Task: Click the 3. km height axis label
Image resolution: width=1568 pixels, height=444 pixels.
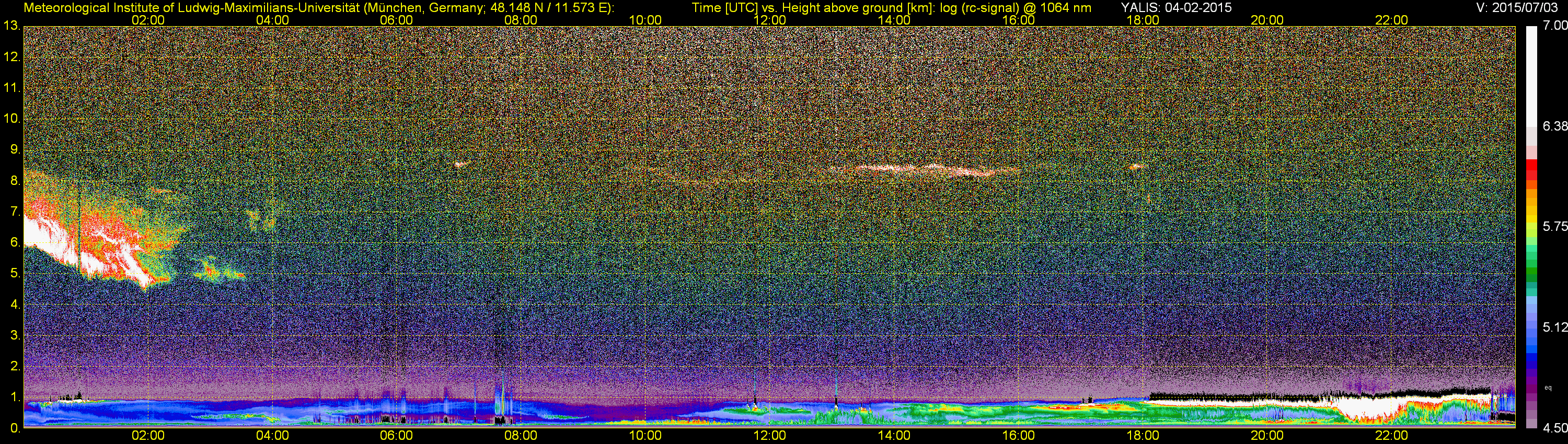Action: click(15, 336)
